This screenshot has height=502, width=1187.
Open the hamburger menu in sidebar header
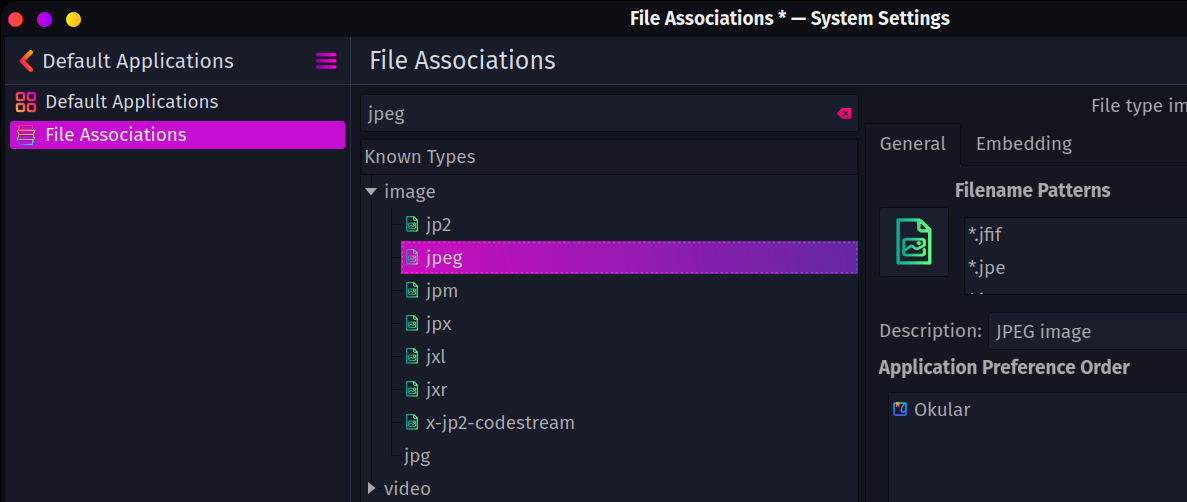326,61
